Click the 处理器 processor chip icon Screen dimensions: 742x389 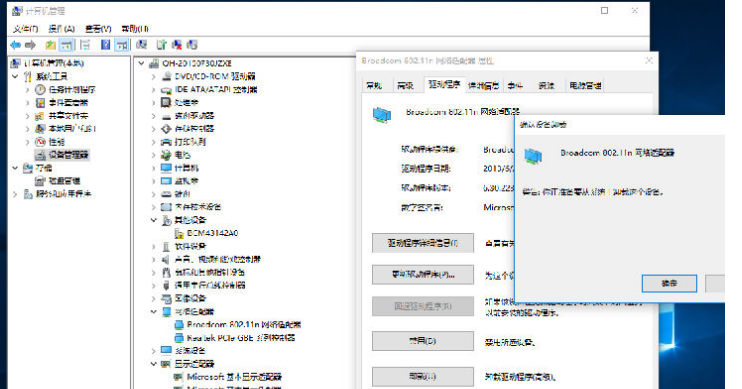tap(166, 102)
